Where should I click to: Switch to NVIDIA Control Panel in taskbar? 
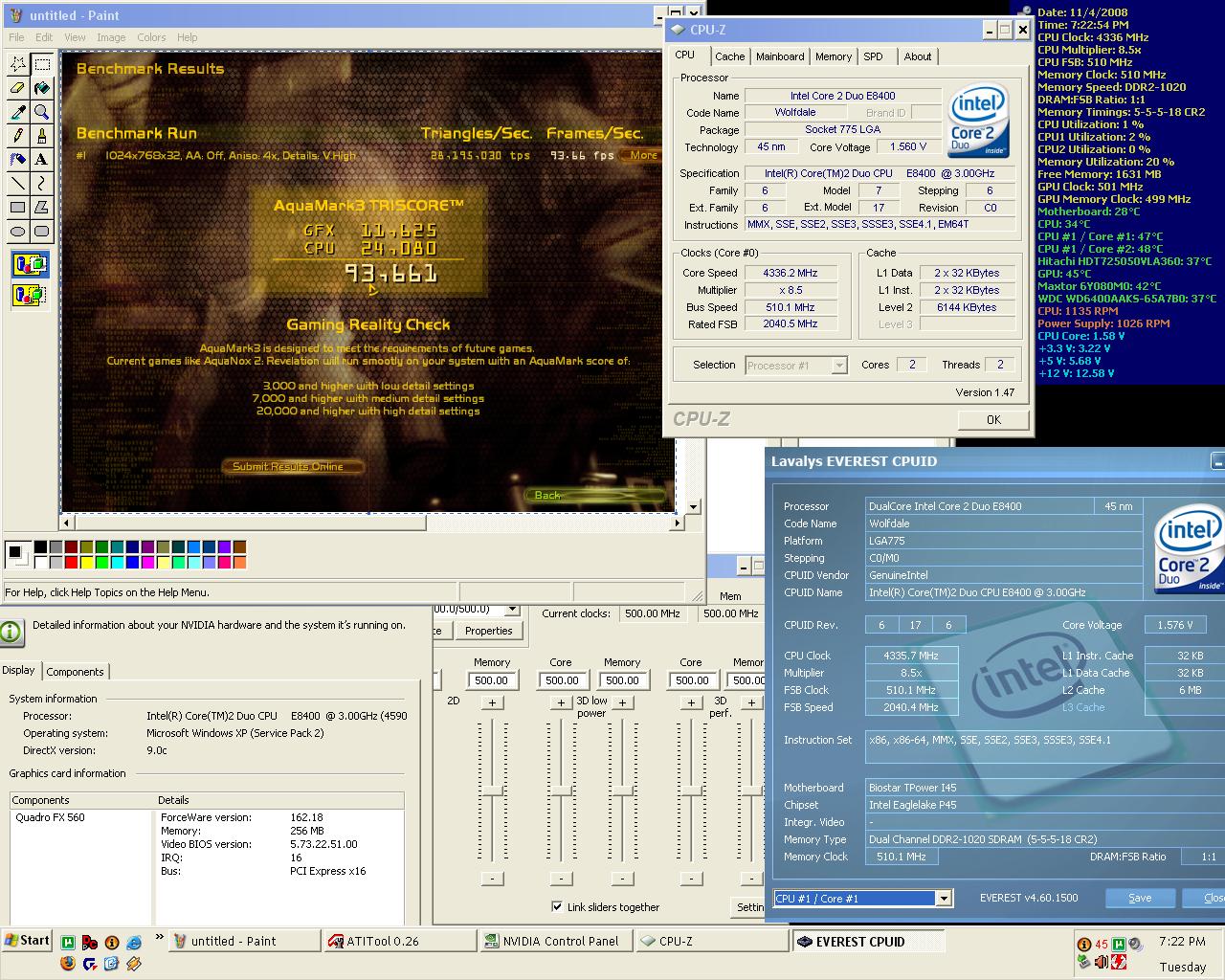click(x=556, y=941)
